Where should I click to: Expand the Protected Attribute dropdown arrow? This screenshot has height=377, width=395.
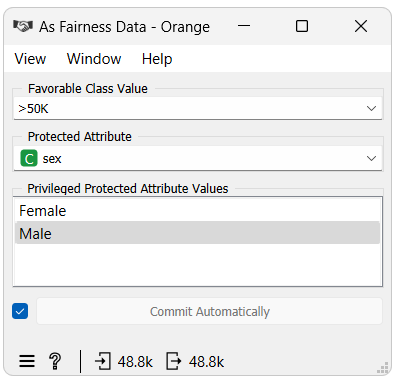click(371, 158)
